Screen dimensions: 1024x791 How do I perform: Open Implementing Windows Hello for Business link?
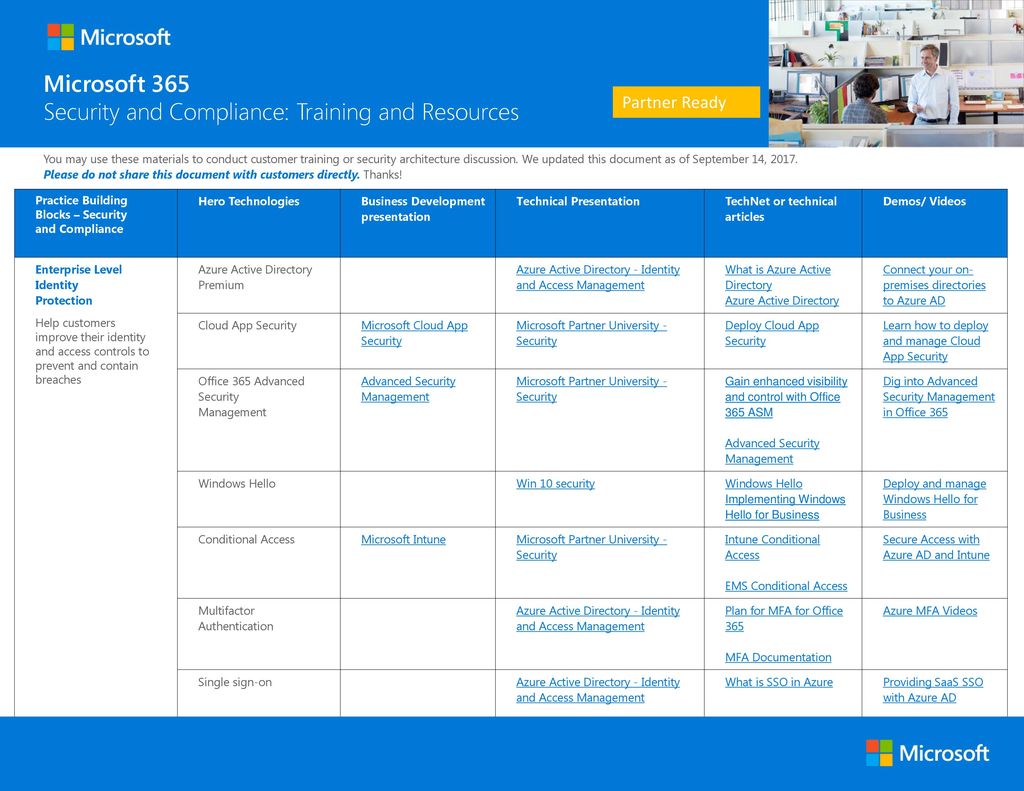(784, 507)
